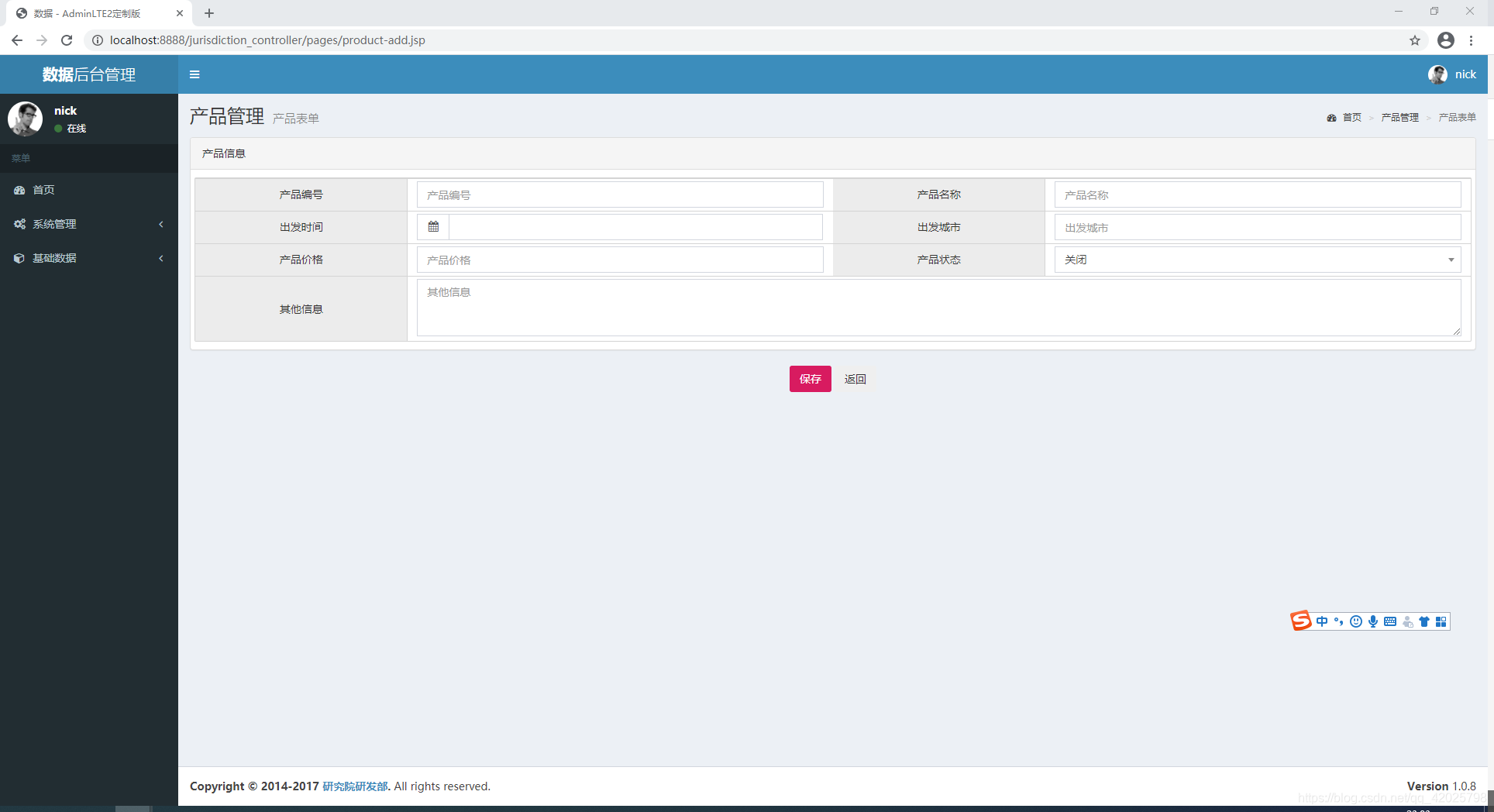Click the Sogou user account icon
The width and height of the screenshot is (1494, 812).
tap(1408, 621)
